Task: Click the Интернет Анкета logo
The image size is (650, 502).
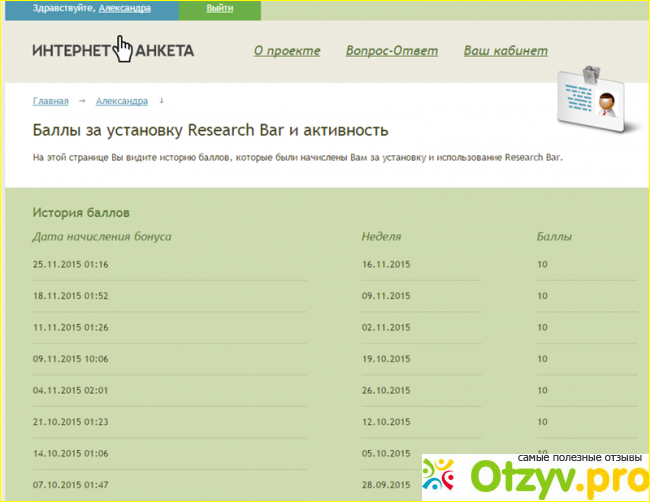Action: [113, 49]
